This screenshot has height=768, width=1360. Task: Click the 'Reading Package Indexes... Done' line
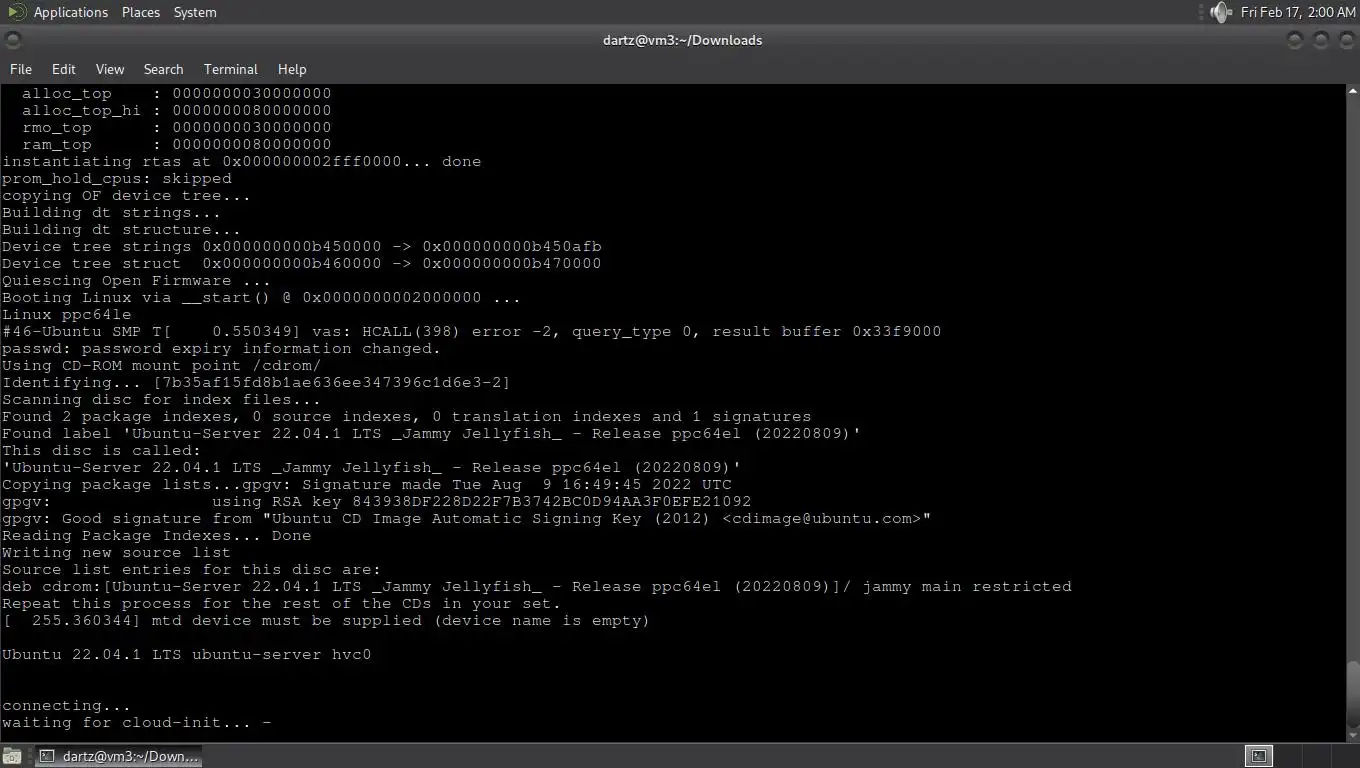[x=156, y=535]
